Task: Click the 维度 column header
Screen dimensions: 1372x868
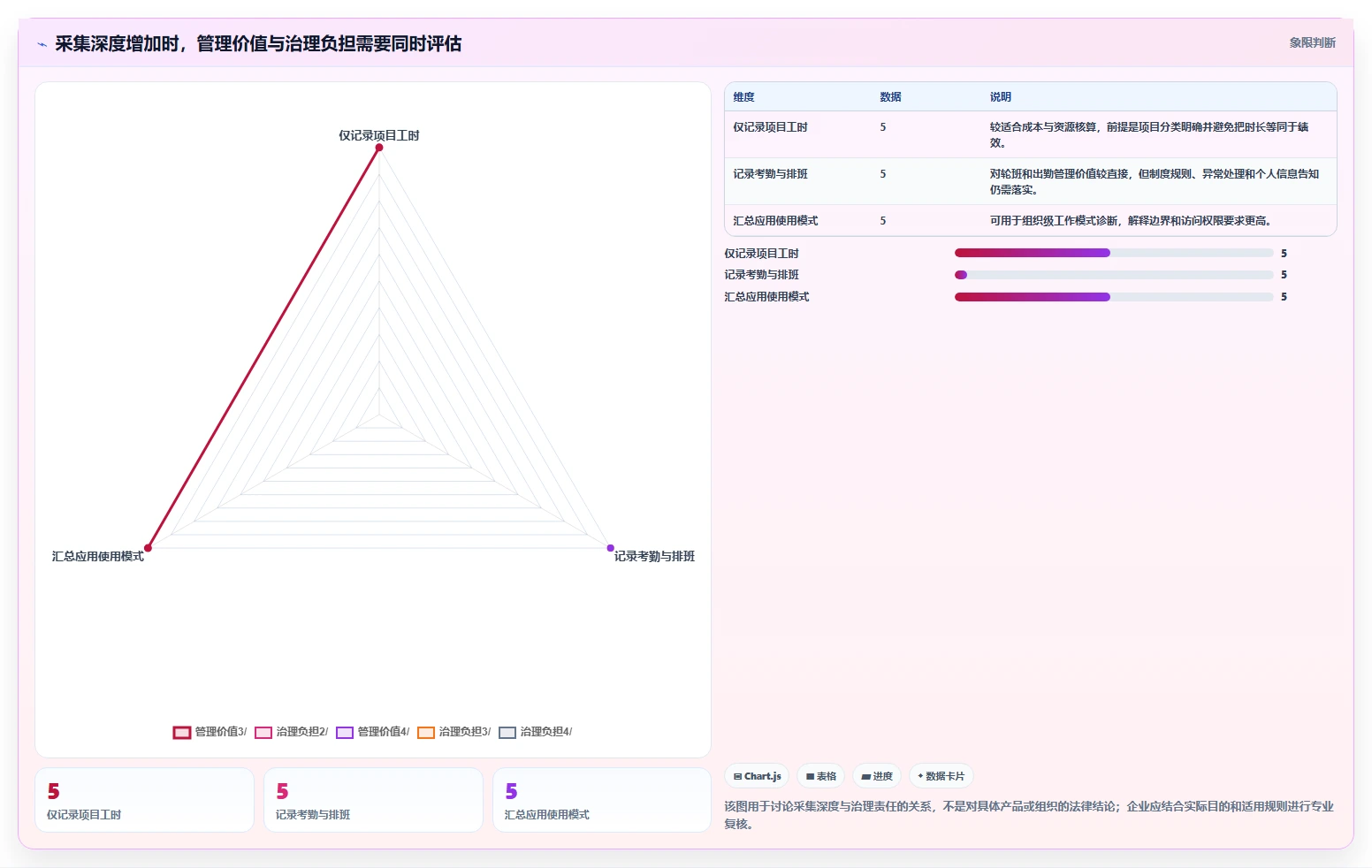Action: tap(743, 97)
